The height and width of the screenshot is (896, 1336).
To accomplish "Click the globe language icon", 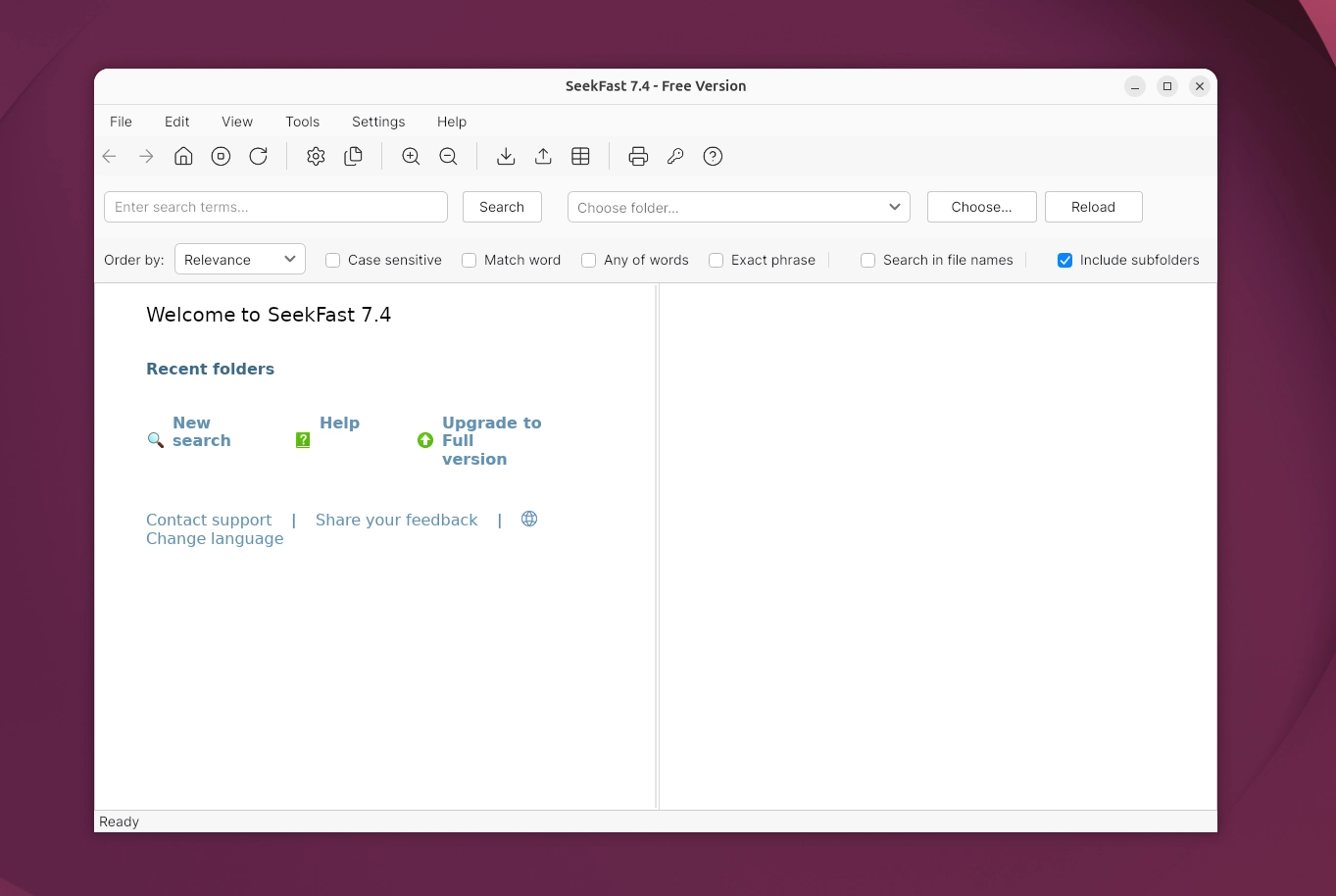I will click(x=529, y=519).
